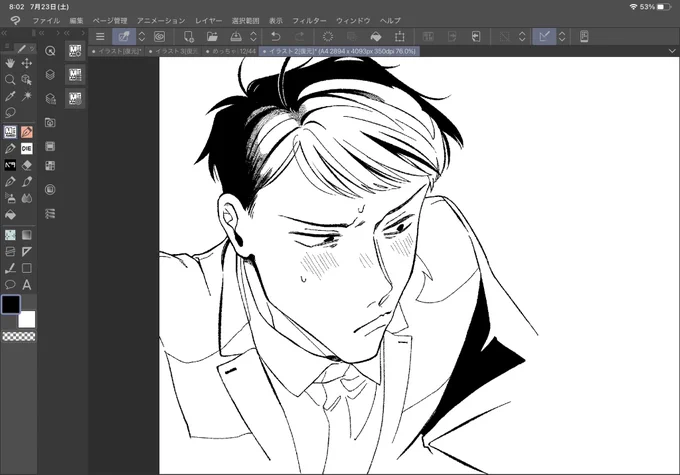
Task: Open the Sub View camera palette icon
Action: click(x=50, y=123)
